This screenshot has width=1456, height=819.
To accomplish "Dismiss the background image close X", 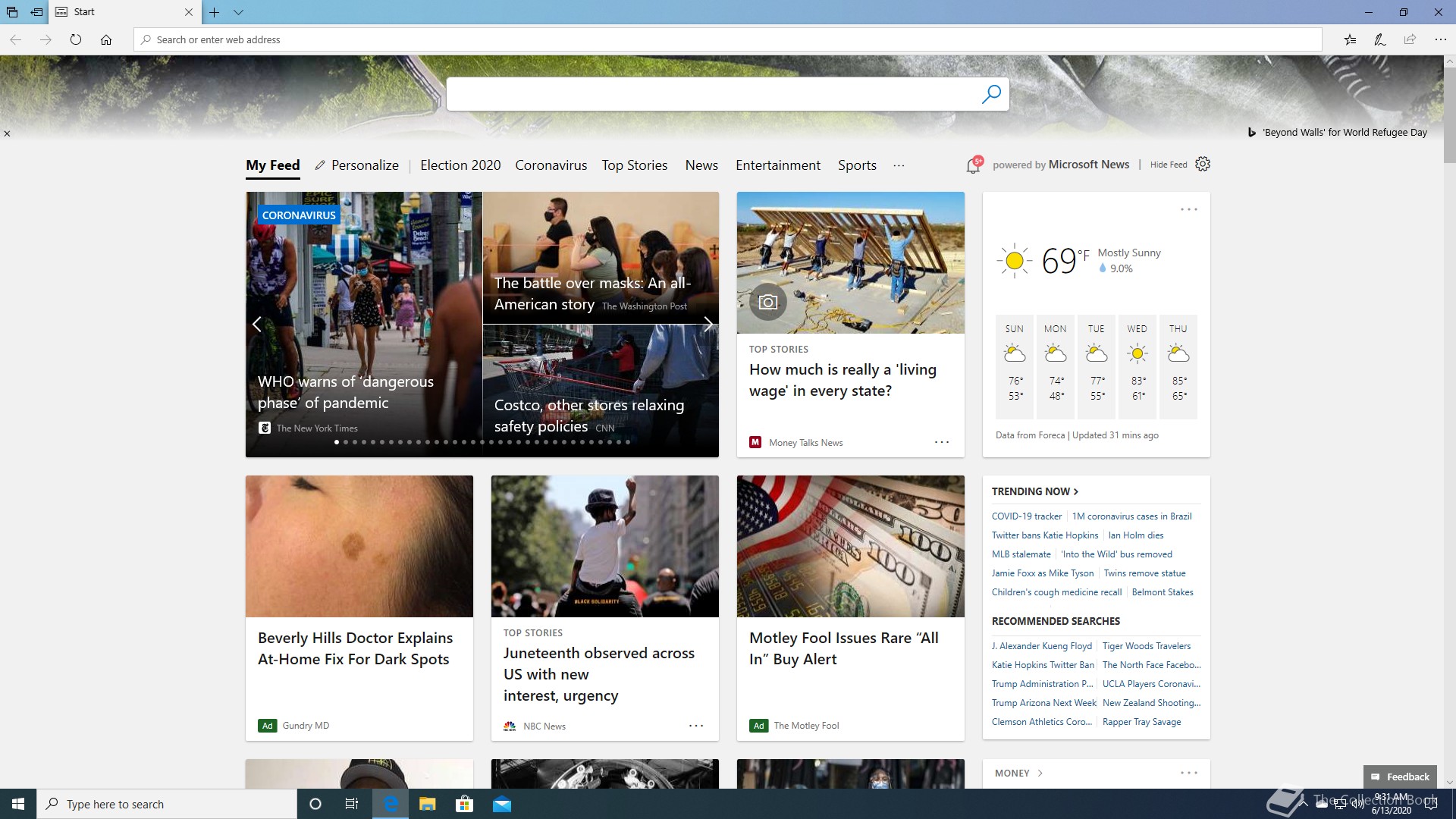I will click(7, 133).
